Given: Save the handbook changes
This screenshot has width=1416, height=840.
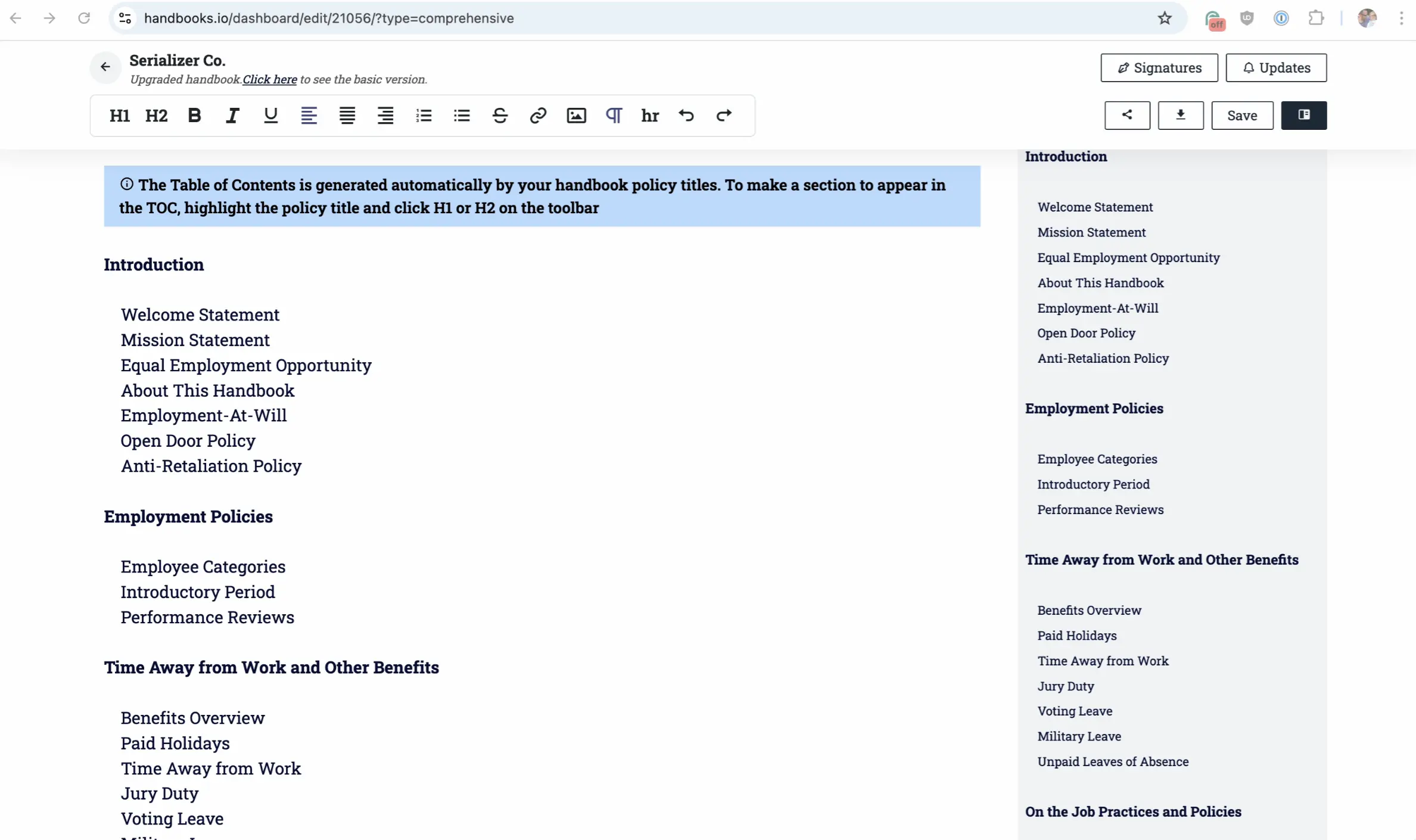Looking at the screenshot, I should click(1242, 116).
